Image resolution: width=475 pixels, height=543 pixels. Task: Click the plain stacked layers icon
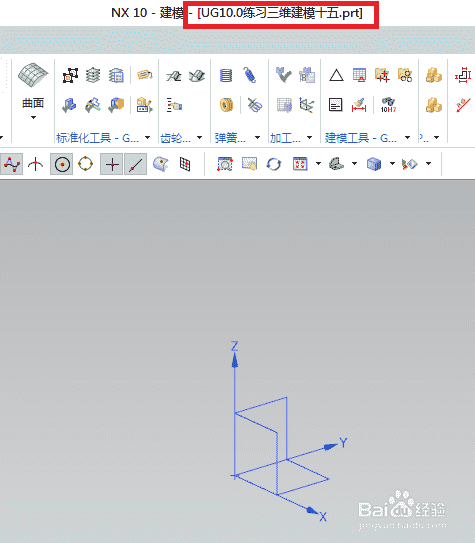pos(93,75)
